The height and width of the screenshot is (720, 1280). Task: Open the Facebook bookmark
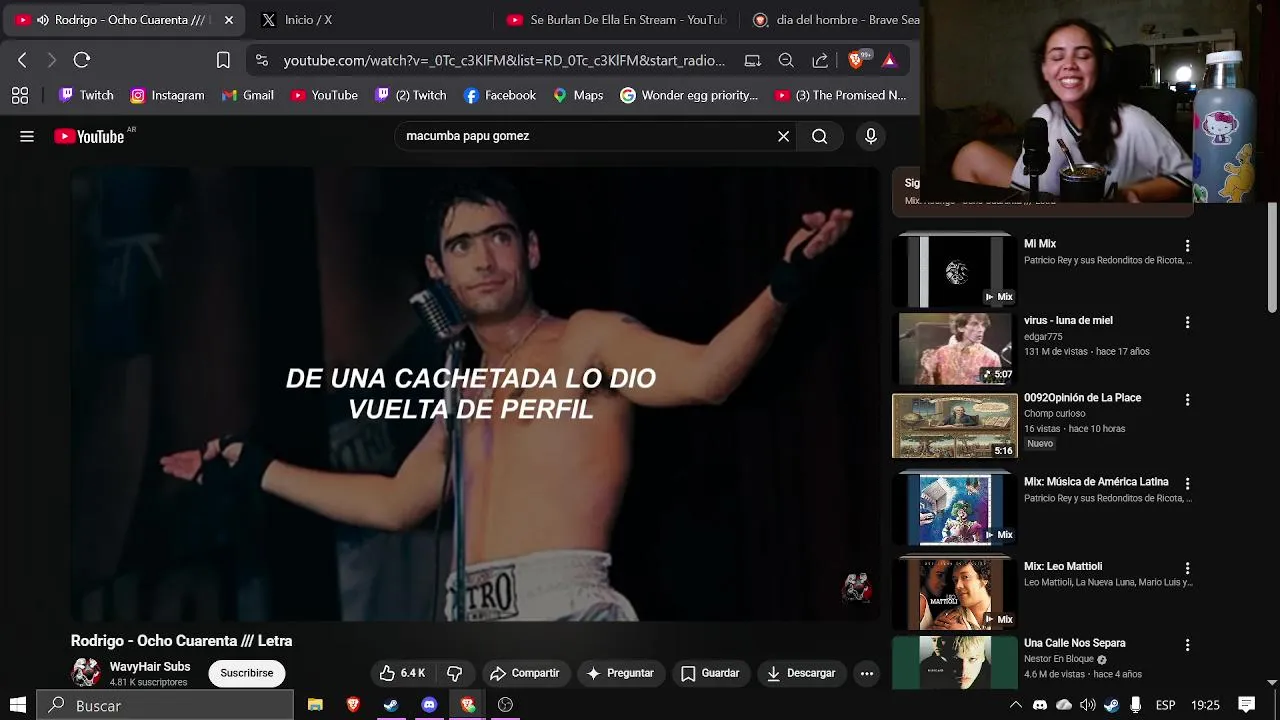coord(500,95)
